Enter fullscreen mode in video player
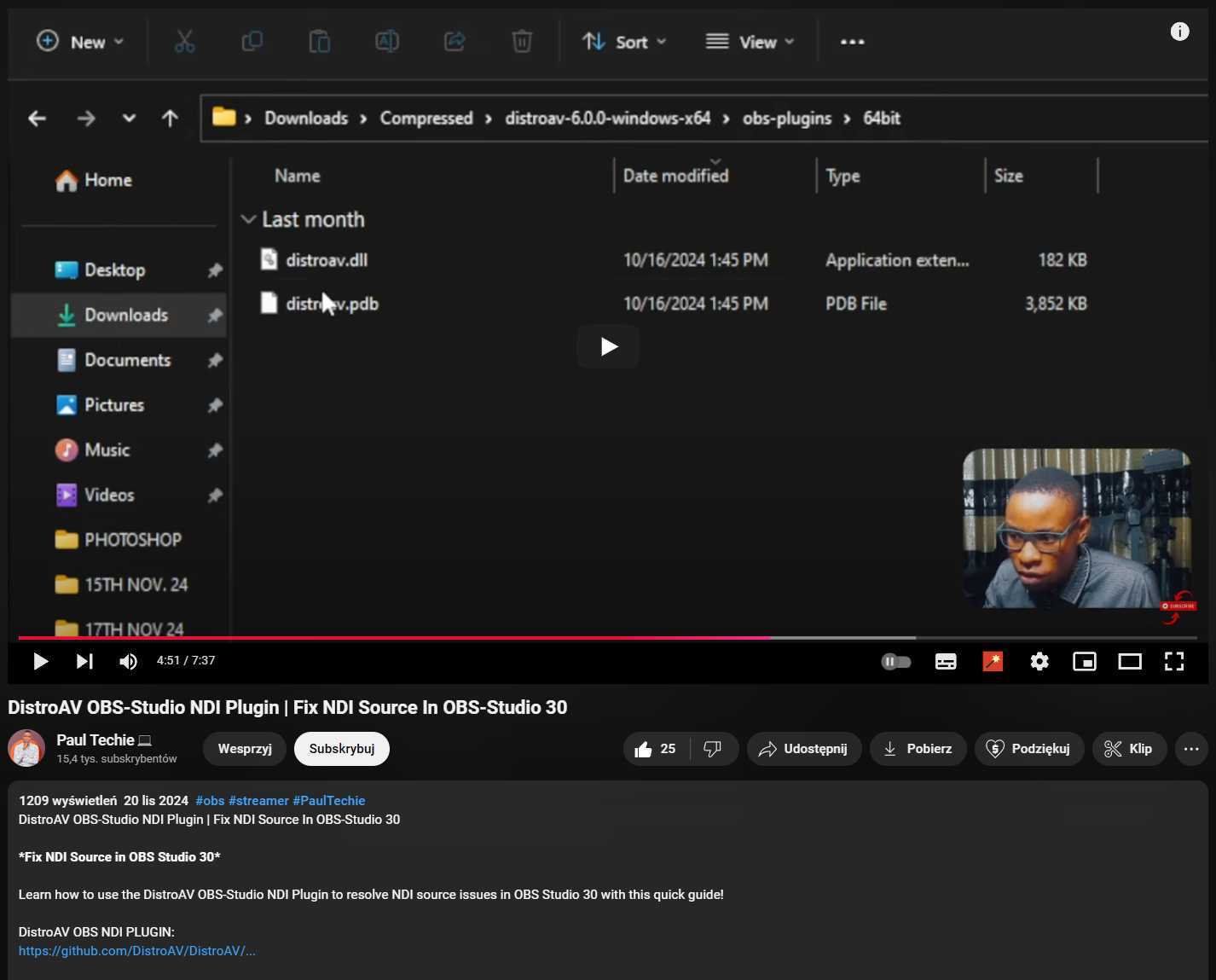Viewport: 1216px width, 980px height. click(x=1173, y=661)
